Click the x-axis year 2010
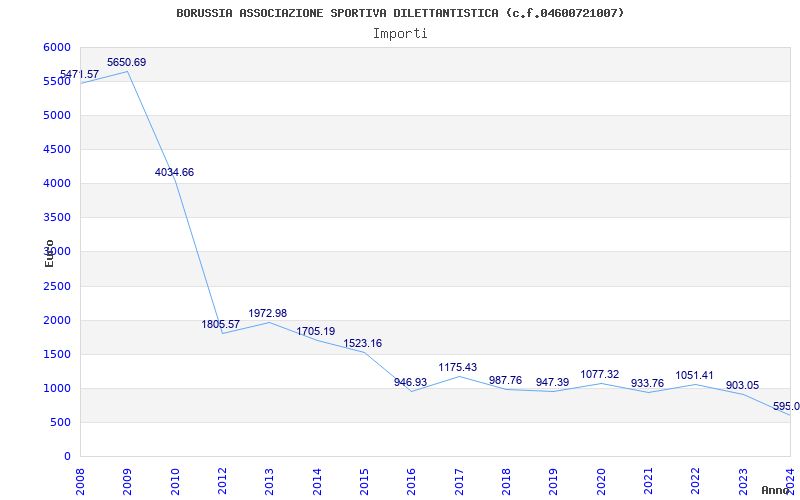Image resolution: width=800 pixels, height=500 pixels. [175, 482]
